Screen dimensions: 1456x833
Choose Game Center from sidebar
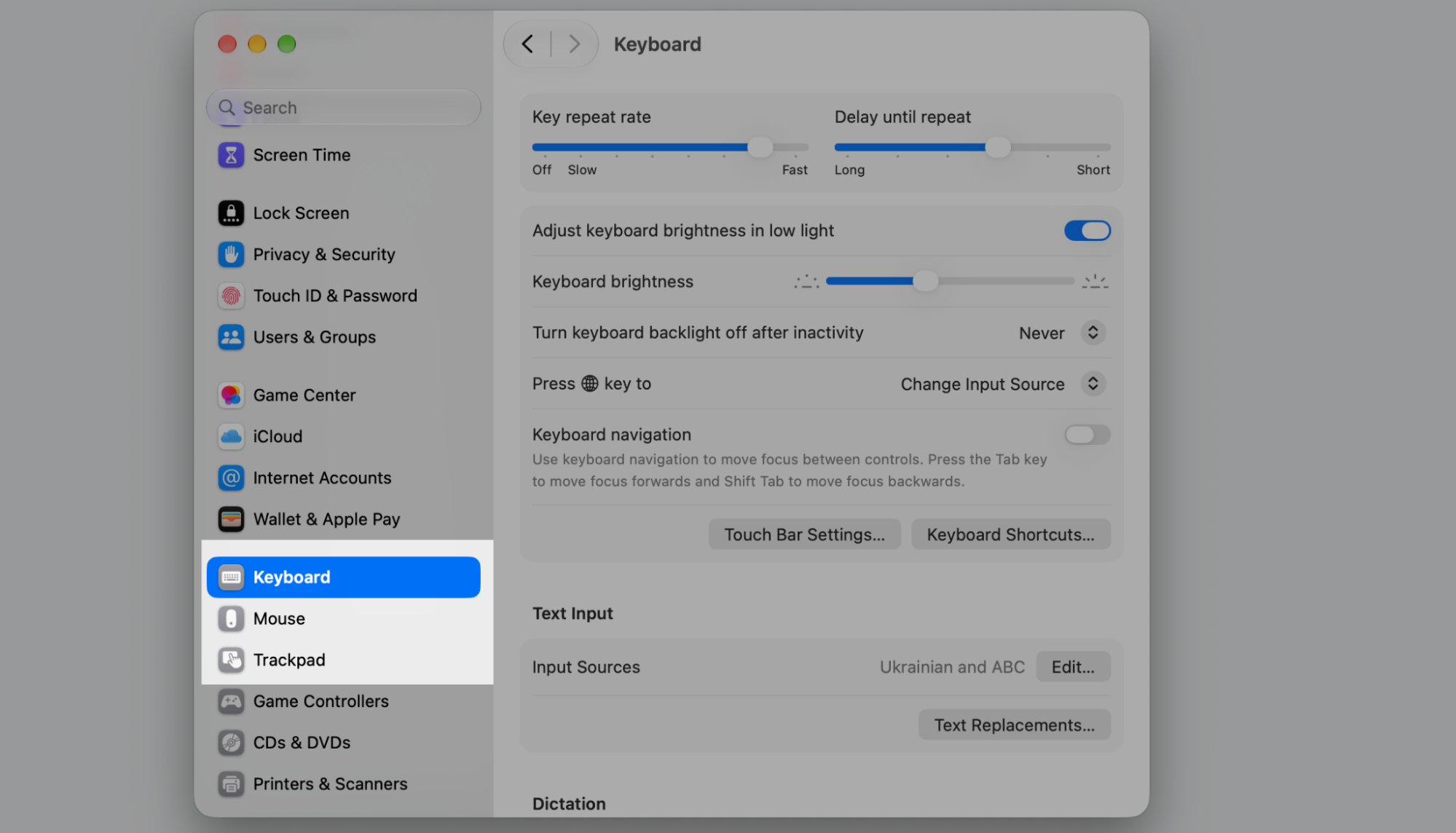pos(343,395)
